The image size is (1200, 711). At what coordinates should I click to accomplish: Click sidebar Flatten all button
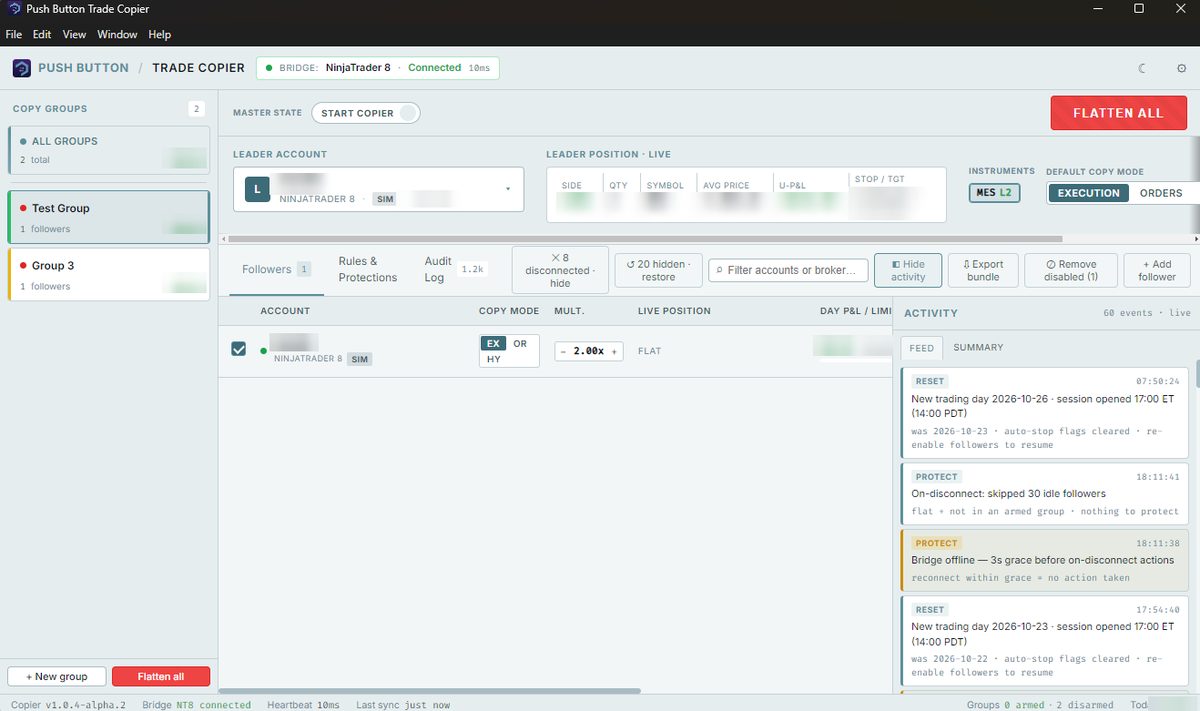coord(161,677)
